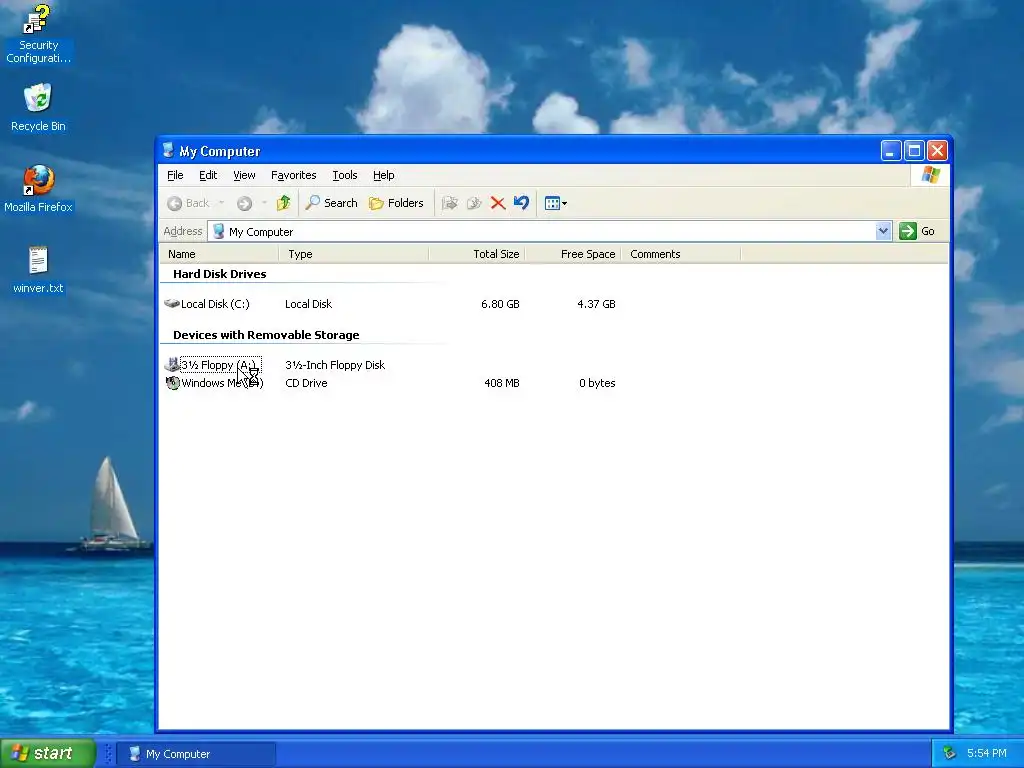Image resolution: width=1024 pixels, height=768 pixels.
Task: Click the '408 MB' total size value
Action: pyautogui.click(x=502, y=383)
